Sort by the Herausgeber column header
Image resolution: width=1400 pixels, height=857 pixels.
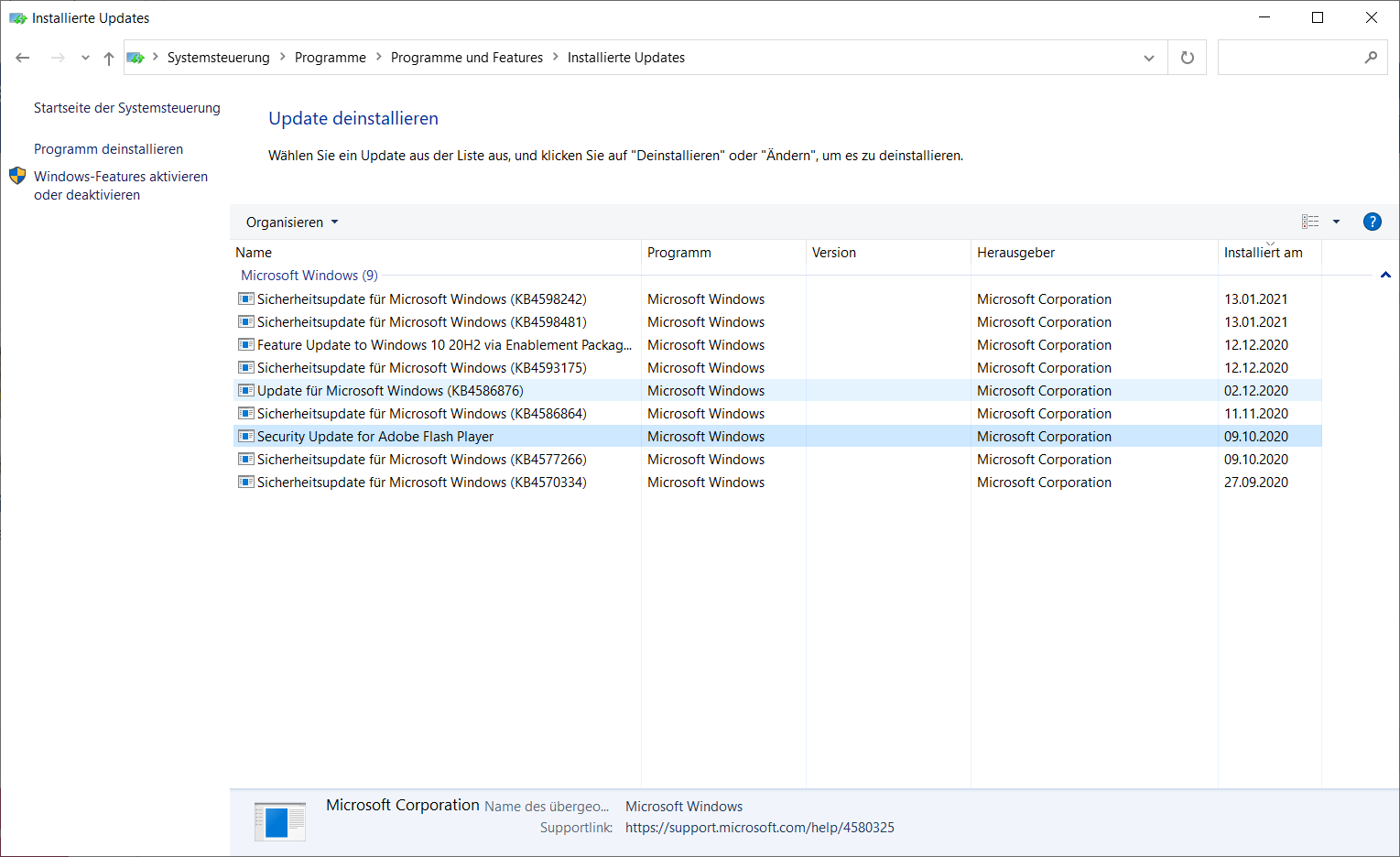1094,253
